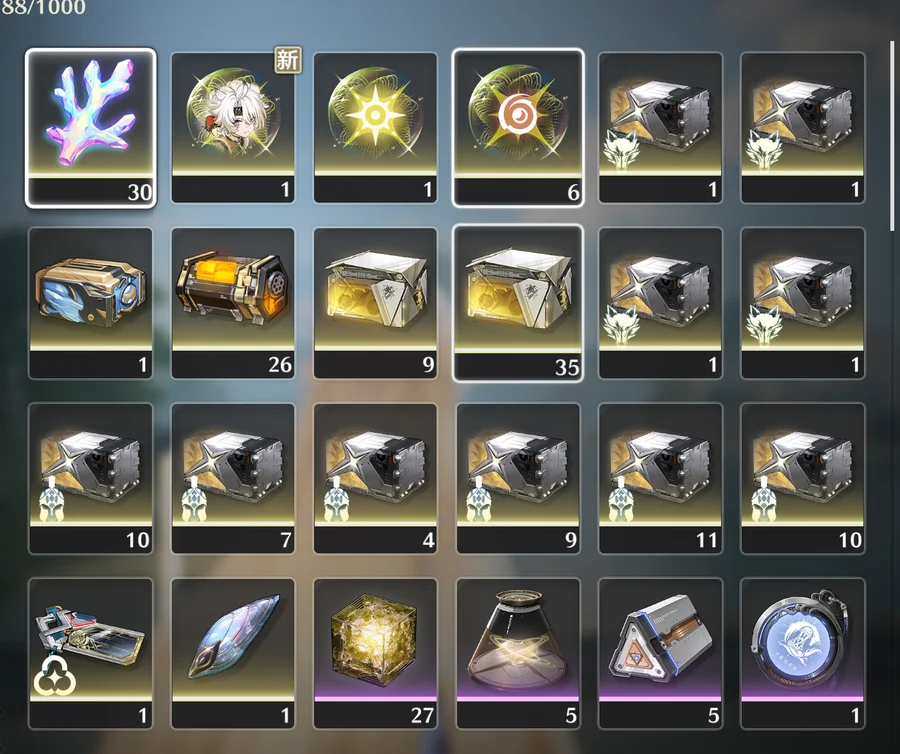Choose the golden open chest with count 9
This screenshot has height=754, width=900.
pos(375,303)
